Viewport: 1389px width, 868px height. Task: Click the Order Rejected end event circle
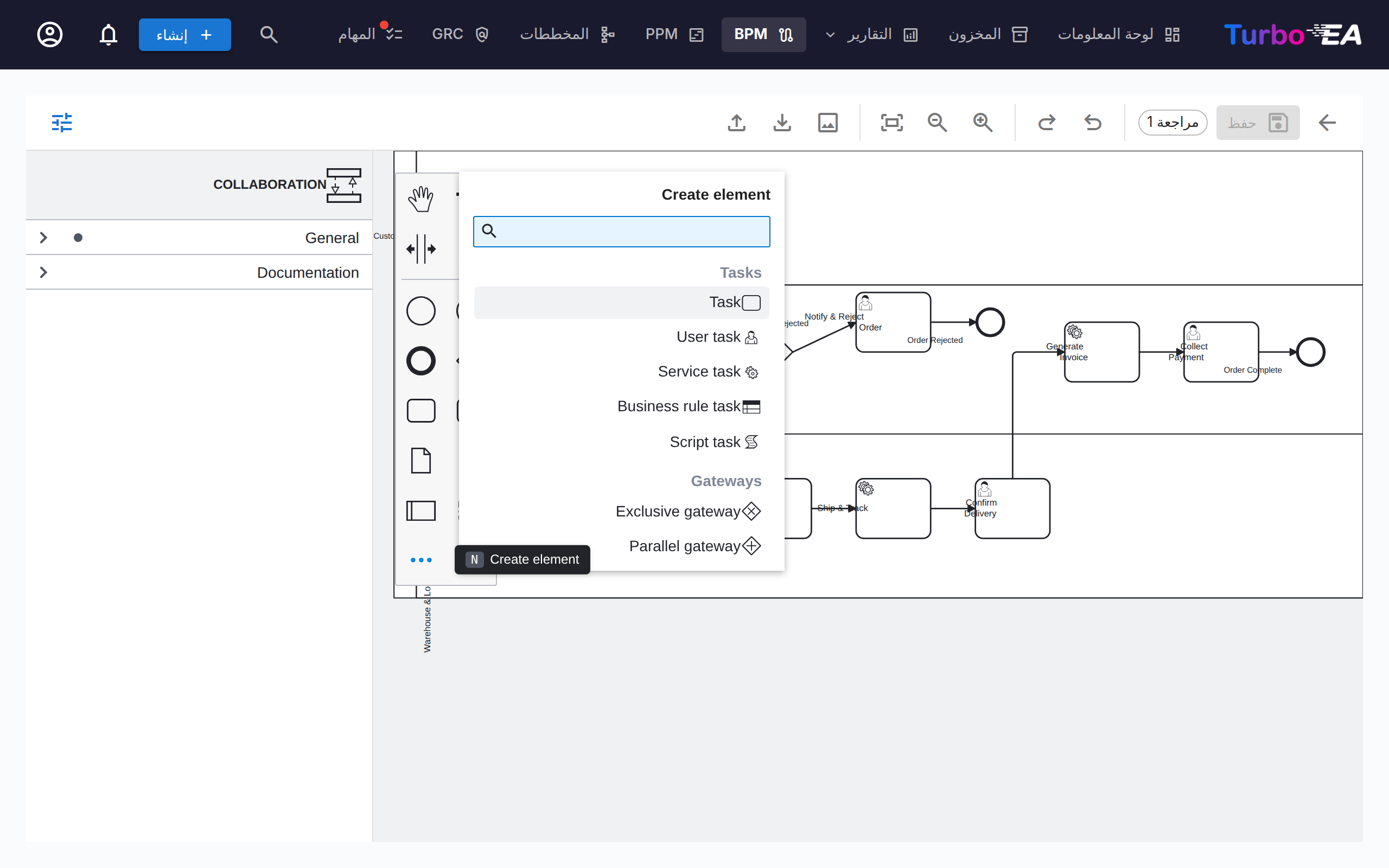(x=990, y=323)
